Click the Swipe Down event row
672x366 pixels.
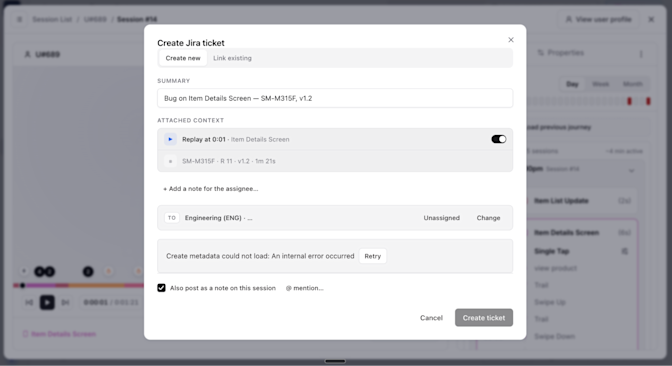click(x=555, y=336)
